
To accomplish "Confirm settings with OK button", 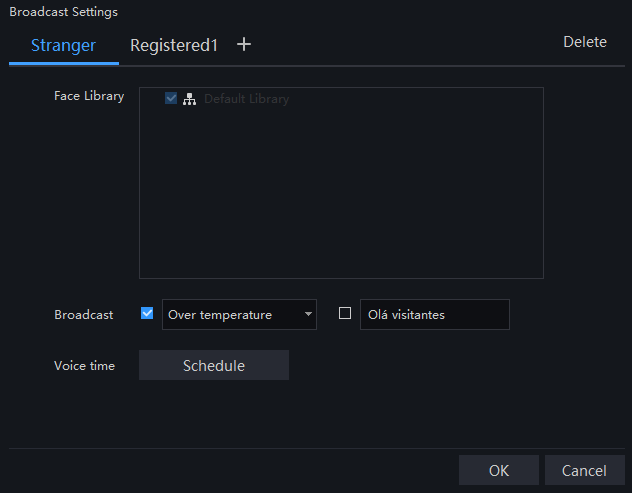I will pyautogui.click(x=499, y=470).
